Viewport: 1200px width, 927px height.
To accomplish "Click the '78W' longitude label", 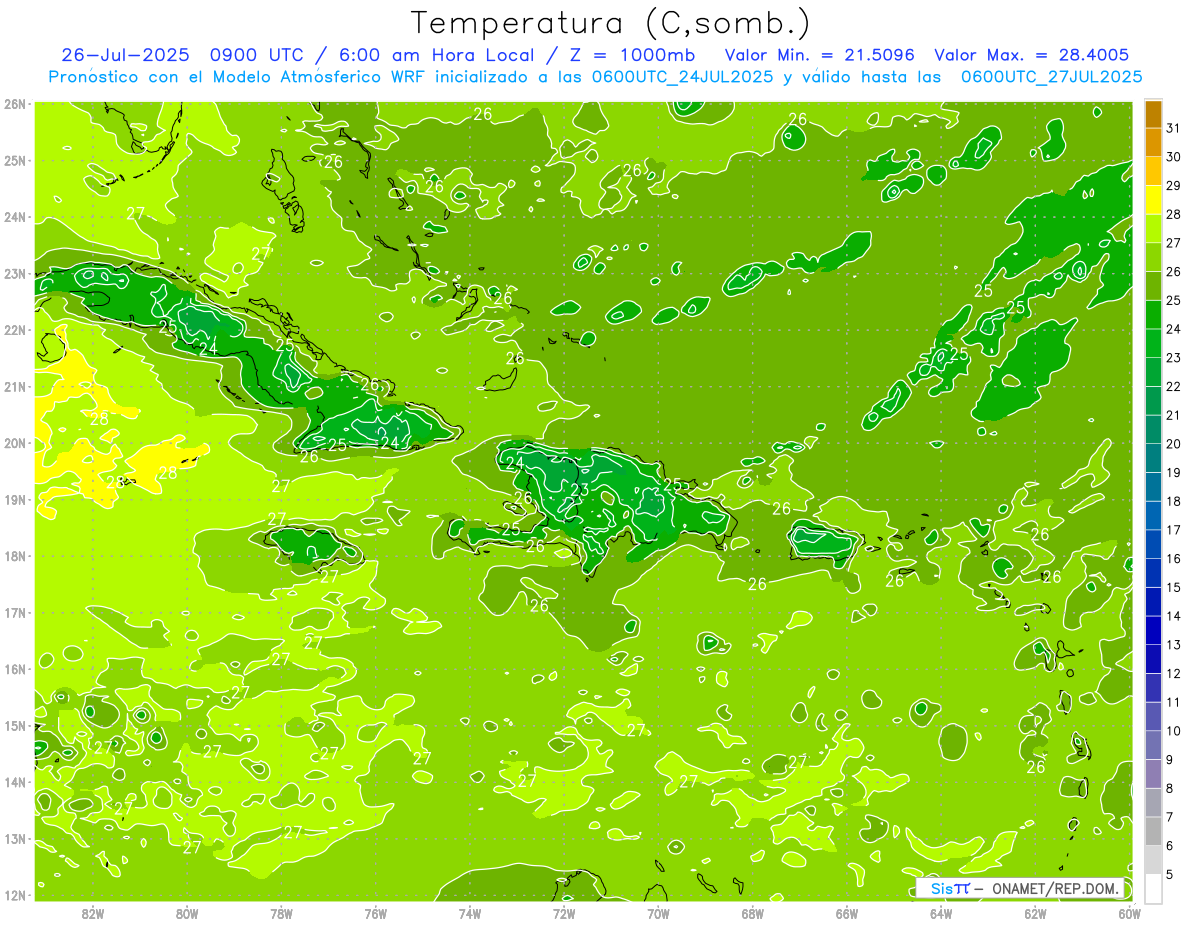I will (x=281, y=913).
